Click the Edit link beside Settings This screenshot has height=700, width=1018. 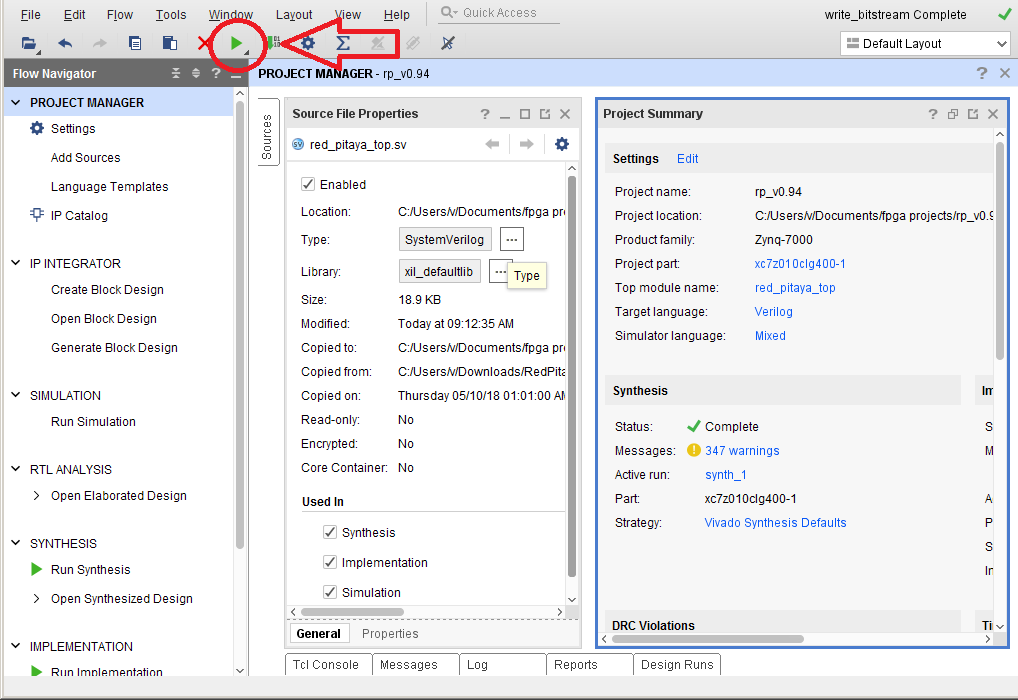(688, 158)
